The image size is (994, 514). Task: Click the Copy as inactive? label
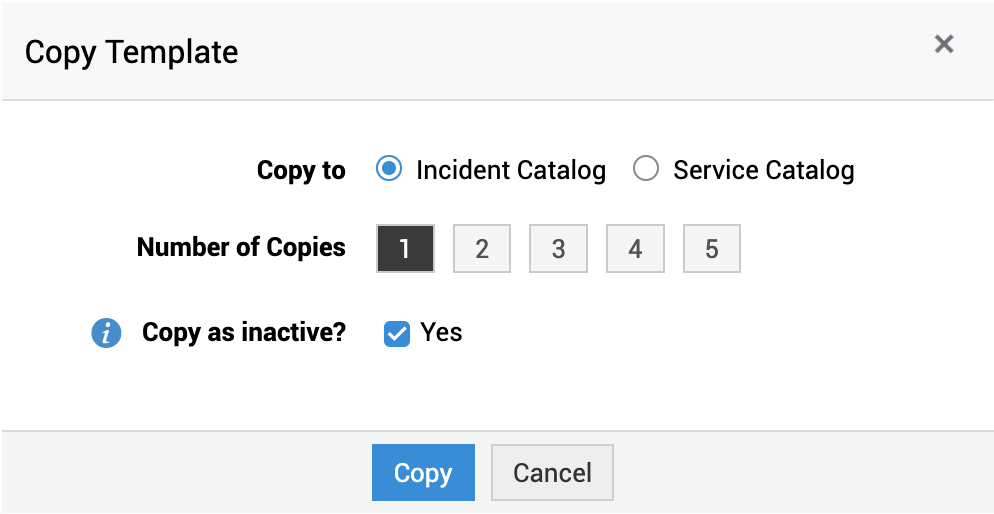coord(244,333)
